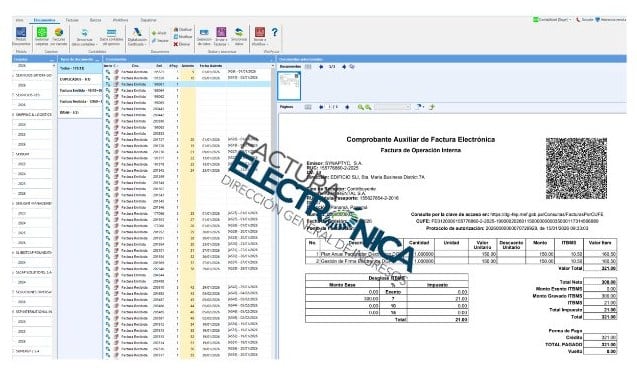The height and width of the screenshot is (371, 637).
Task: Click the highlighted Factura Emitida row
Action: coord(187,84)
